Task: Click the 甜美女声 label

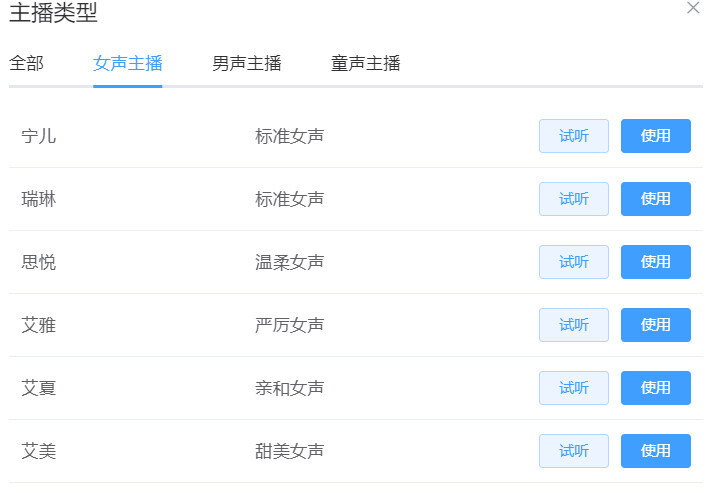Action: click(x=290, y=451)
